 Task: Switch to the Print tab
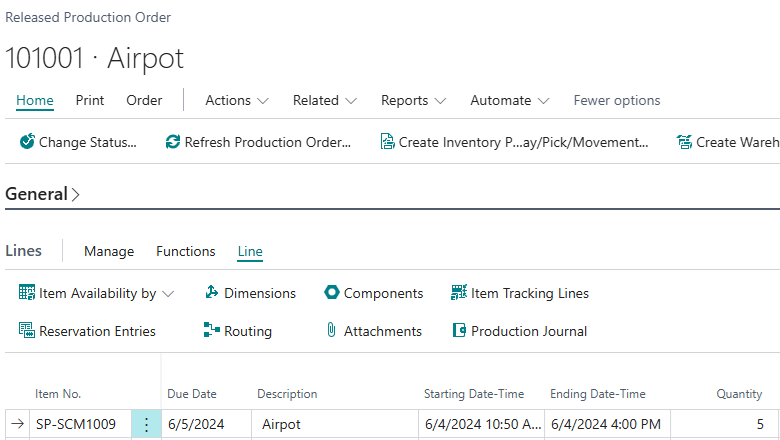click(90, 100)
